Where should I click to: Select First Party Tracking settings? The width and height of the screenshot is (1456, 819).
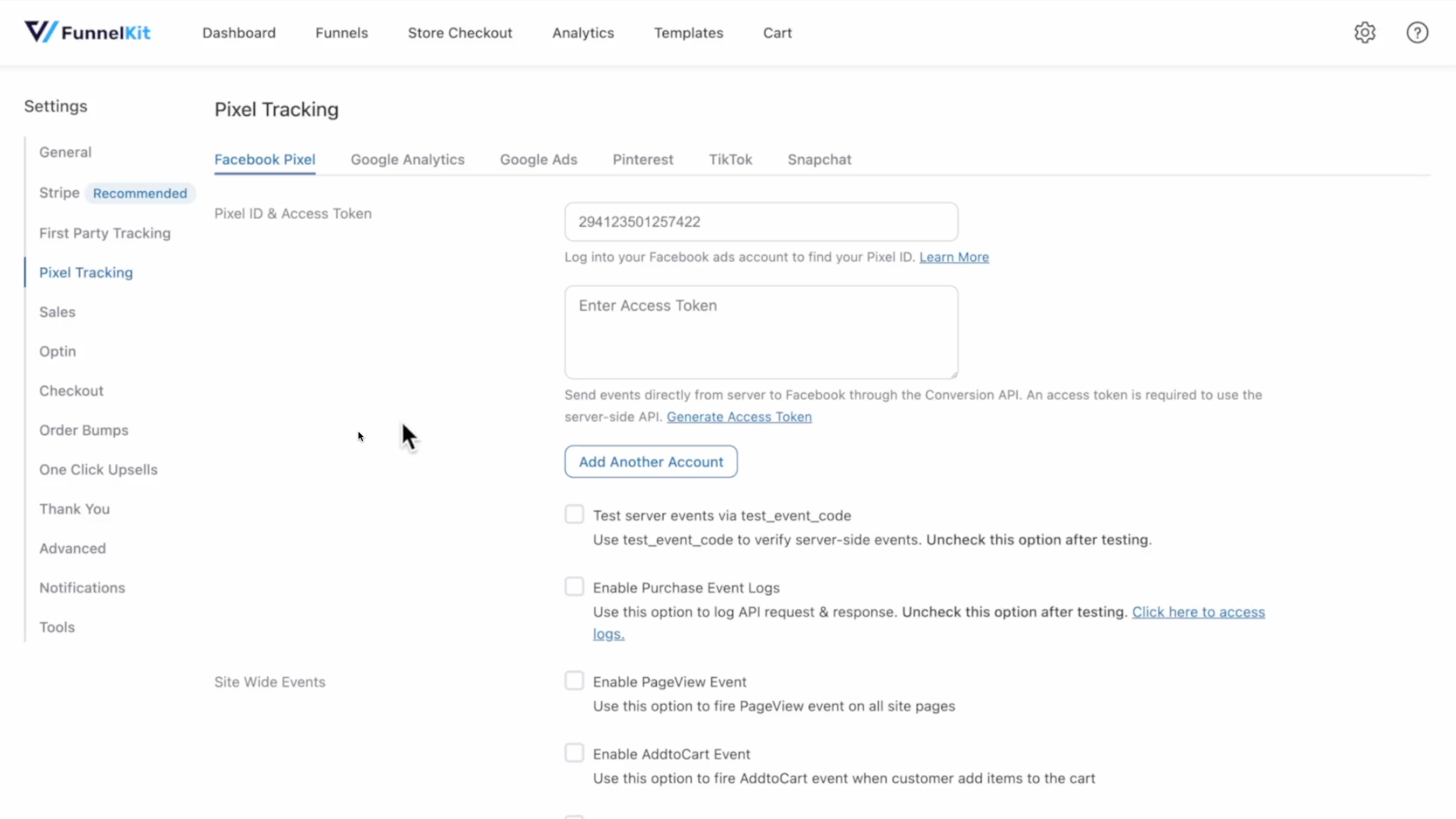(105, 233)
